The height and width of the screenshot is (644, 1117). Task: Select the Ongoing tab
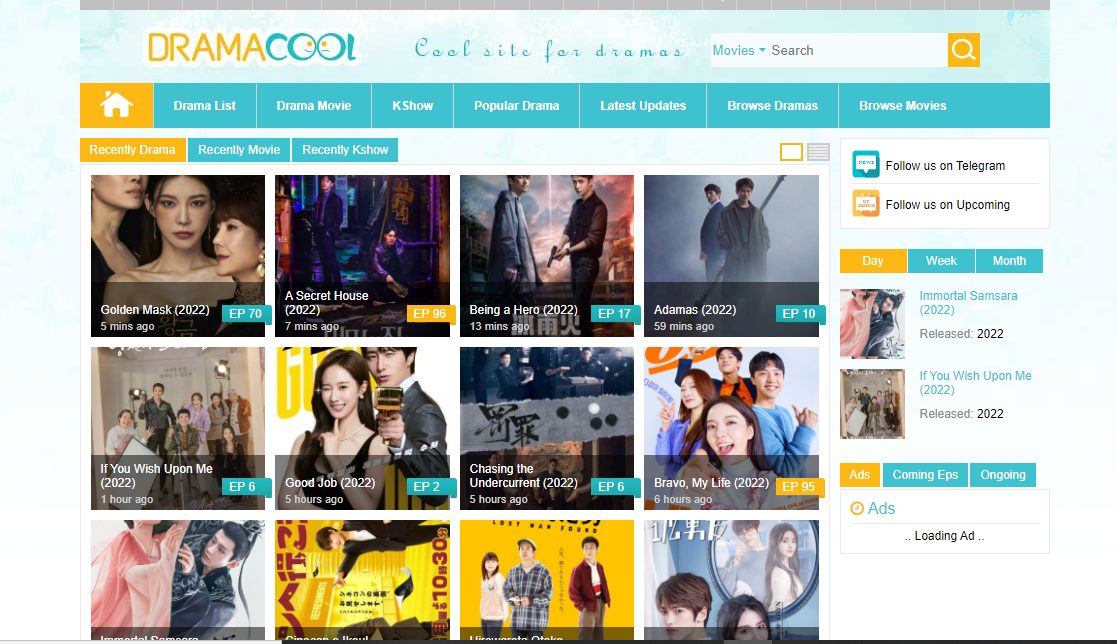click(x=1002, y=474)
